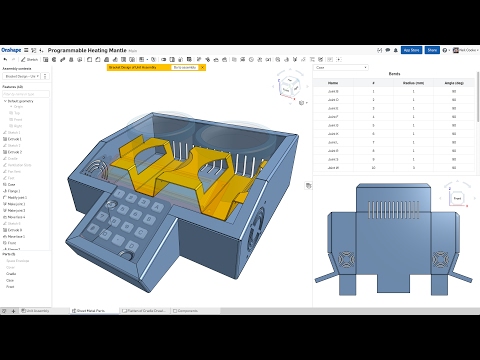This screenshot has height=360, width=480.
Task: Close the yellow assembly context banner
Action: (x=202, y=67)
